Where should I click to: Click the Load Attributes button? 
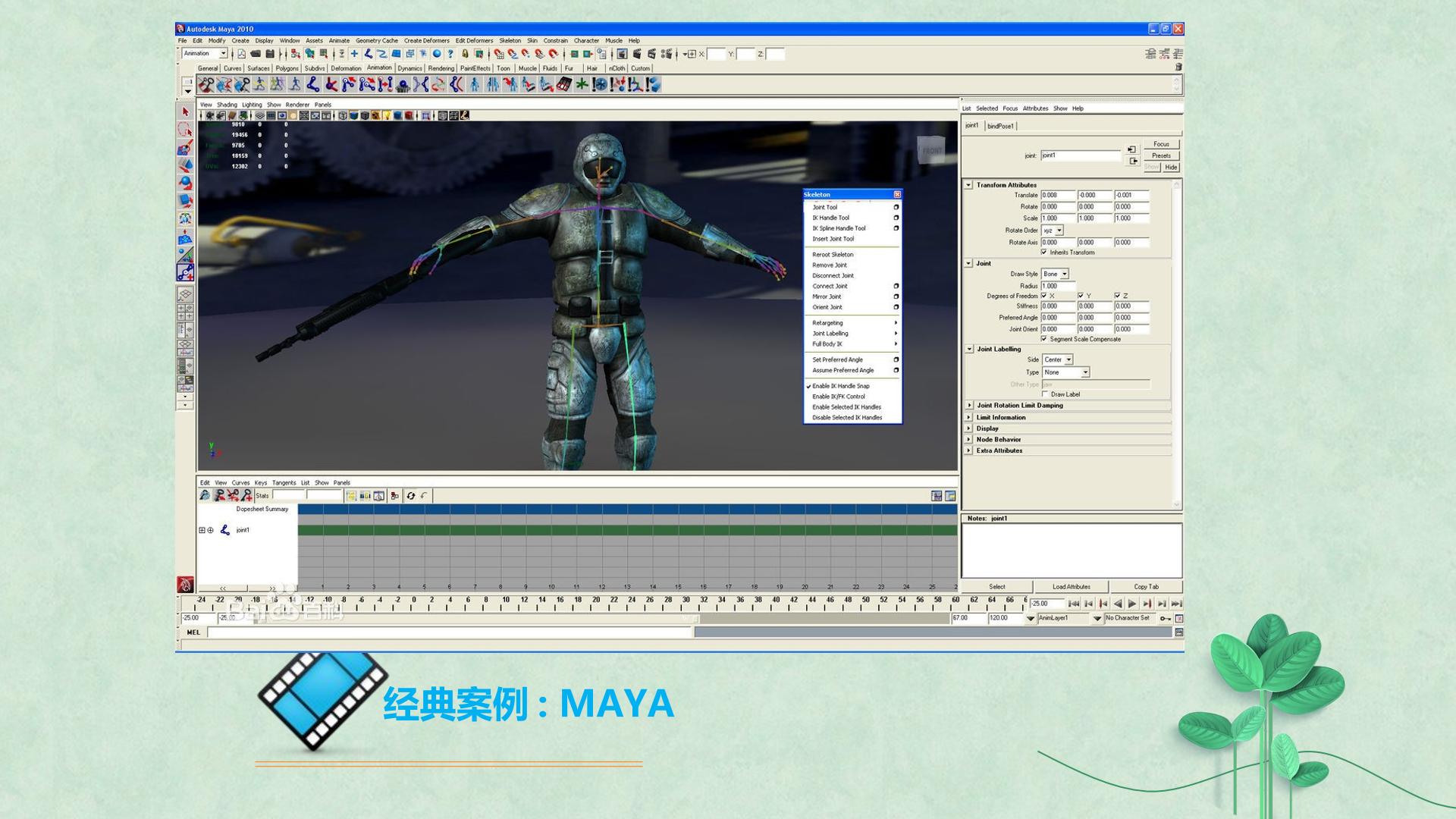click(1072, 587)
